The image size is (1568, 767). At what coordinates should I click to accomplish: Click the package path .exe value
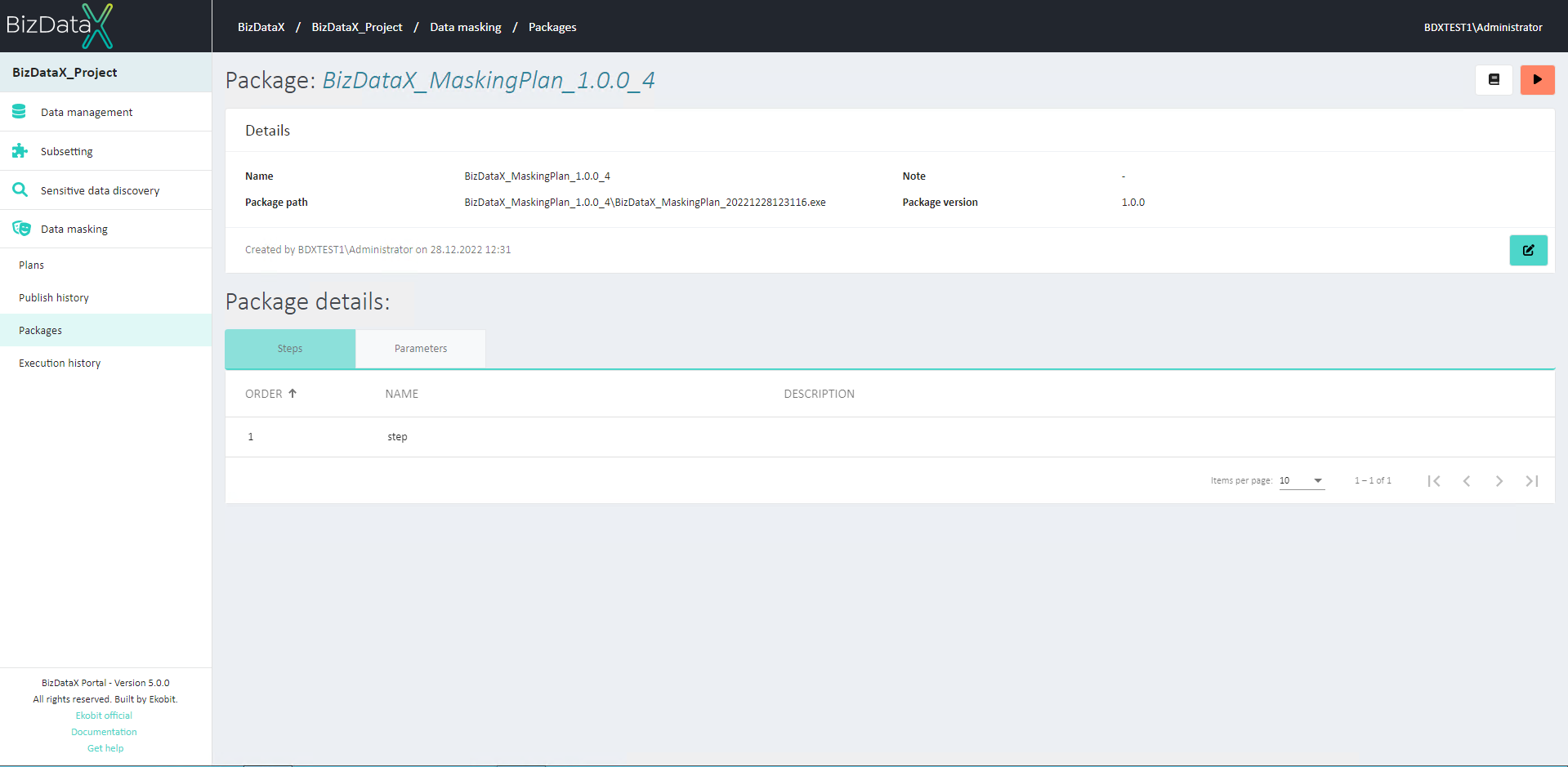(x=645, y=203)
